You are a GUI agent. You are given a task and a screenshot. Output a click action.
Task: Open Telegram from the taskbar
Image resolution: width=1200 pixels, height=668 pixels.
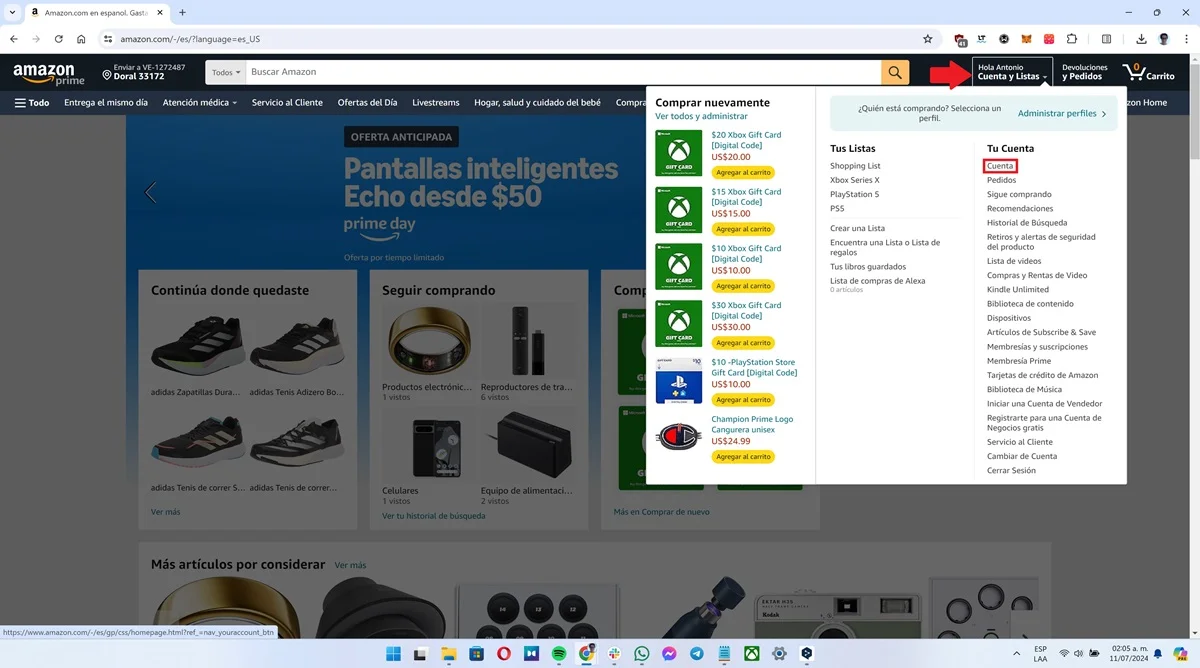tap(694, 653)
